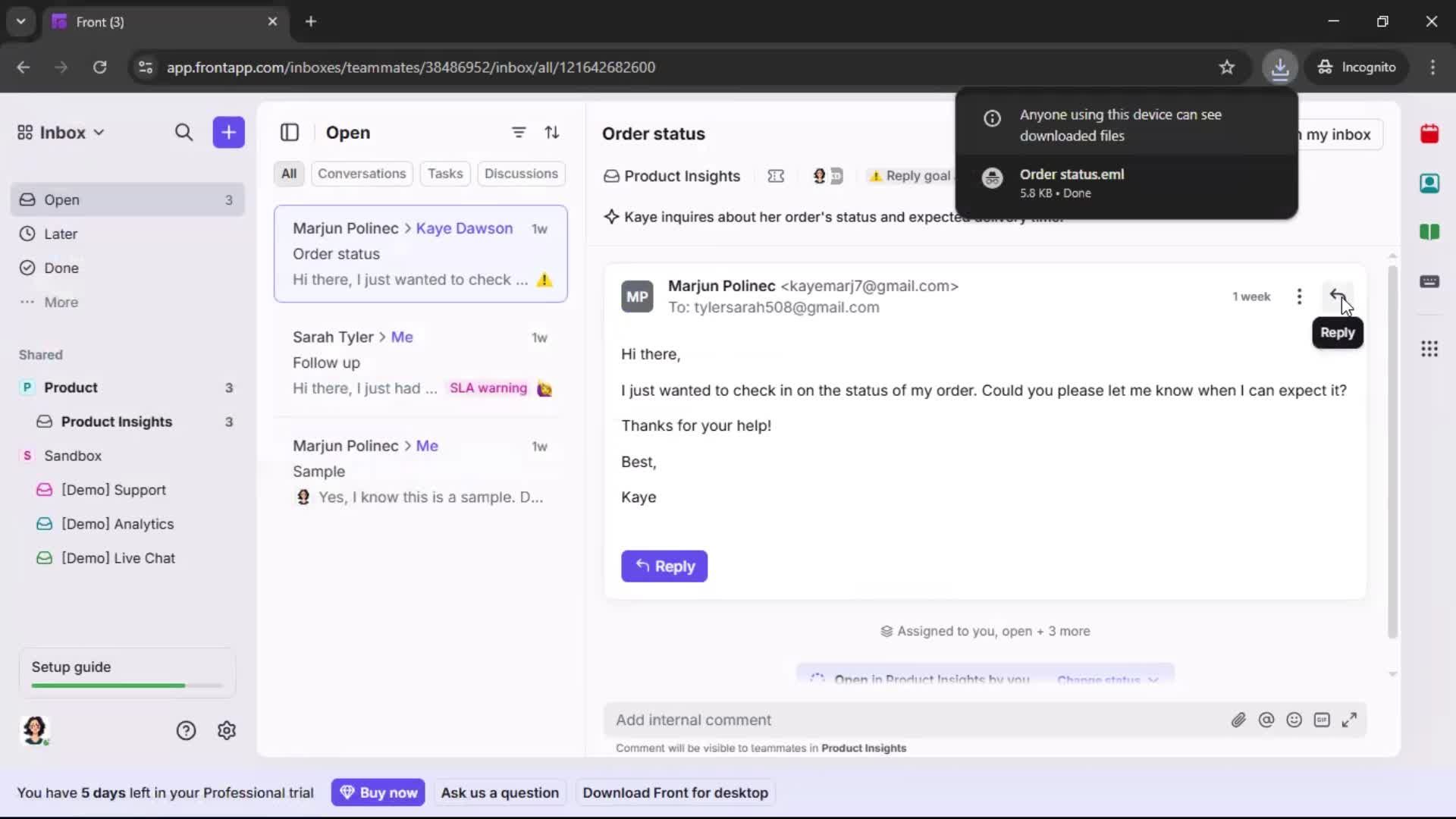Open contacts panel in right sidebar

click(1430, 183)
